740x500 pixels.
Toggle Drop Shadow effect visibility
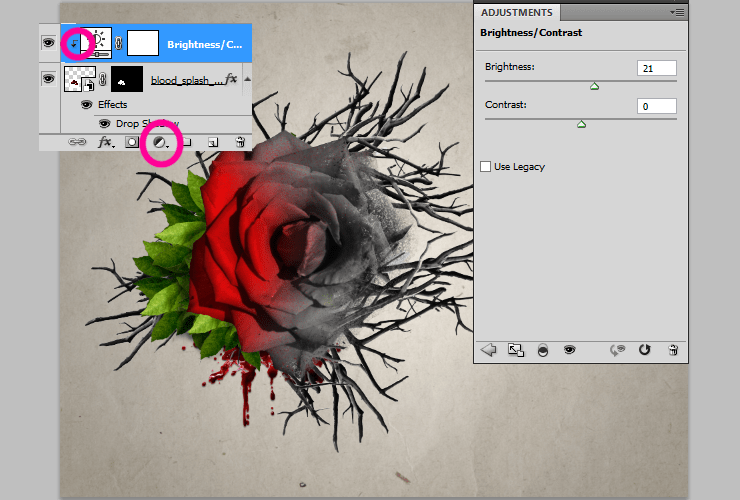coord(104,124)
